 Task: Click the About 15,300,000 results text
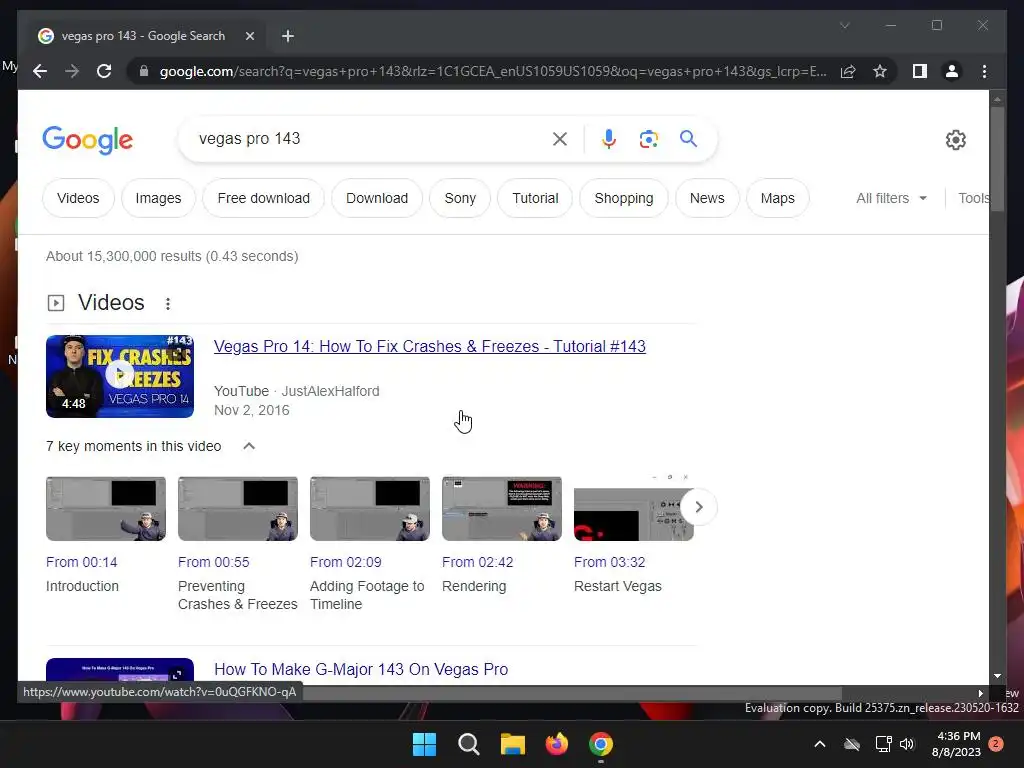coord(172,256)
